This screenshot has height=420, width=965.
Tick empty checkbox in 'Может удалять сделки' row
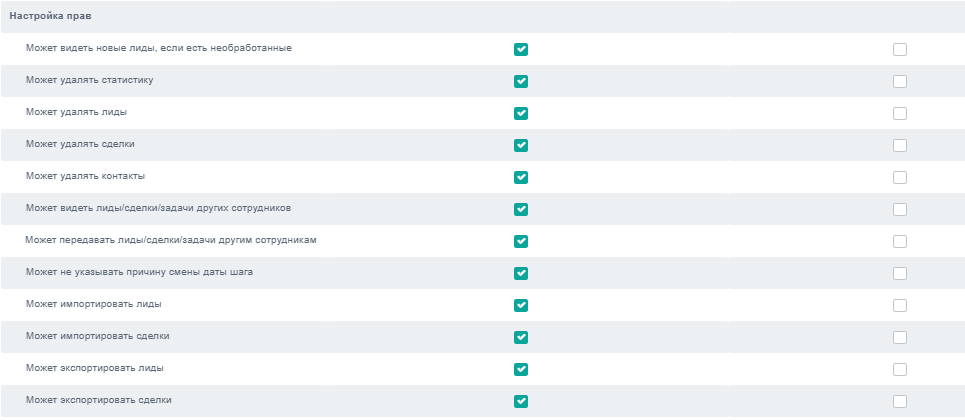[900, 145]
